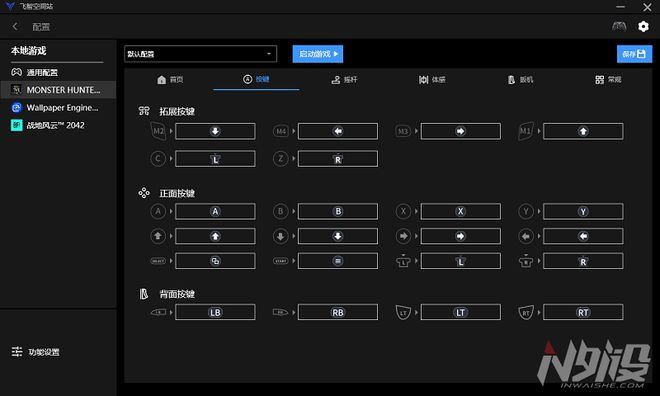The width and height of the screenshot is (660, 396).
Task: Click the RB bumper source icon
Action: click(281, 312)
